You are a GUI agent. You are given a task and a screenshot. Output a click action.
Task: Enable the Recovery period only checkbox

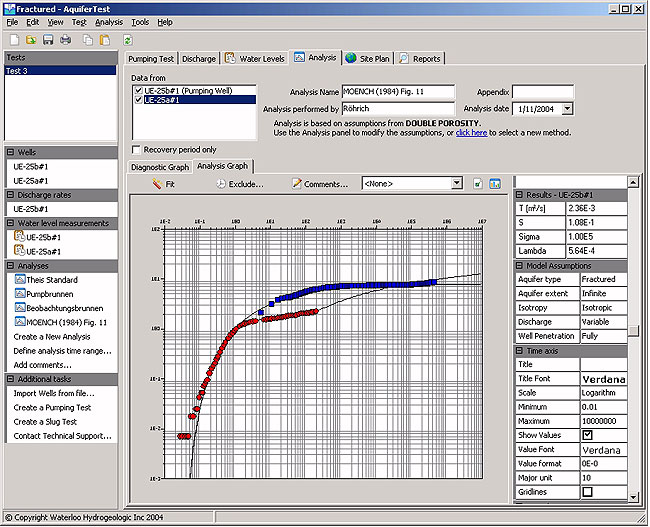click(x=136, y=149)
